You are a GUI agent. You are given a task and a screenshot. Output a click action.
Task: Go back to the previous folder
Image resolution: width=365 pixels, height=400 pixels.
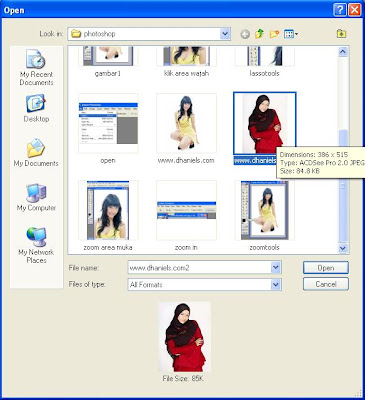[x=245, y=34]
